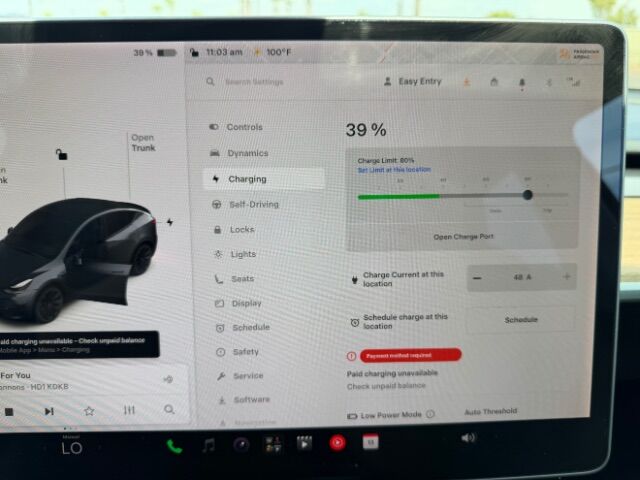Screen dimensions: 640x480
Task: Adjust the charge limit slider handle
Action: [x=527, y=195]
